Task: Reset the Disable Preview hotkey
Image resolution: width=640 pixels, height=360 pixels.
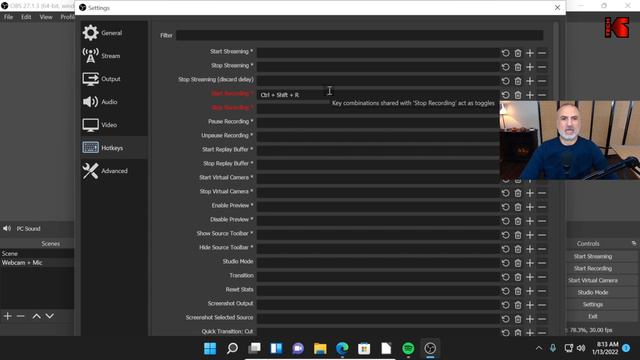Action: pyautogui.click(x=505, y=221)
